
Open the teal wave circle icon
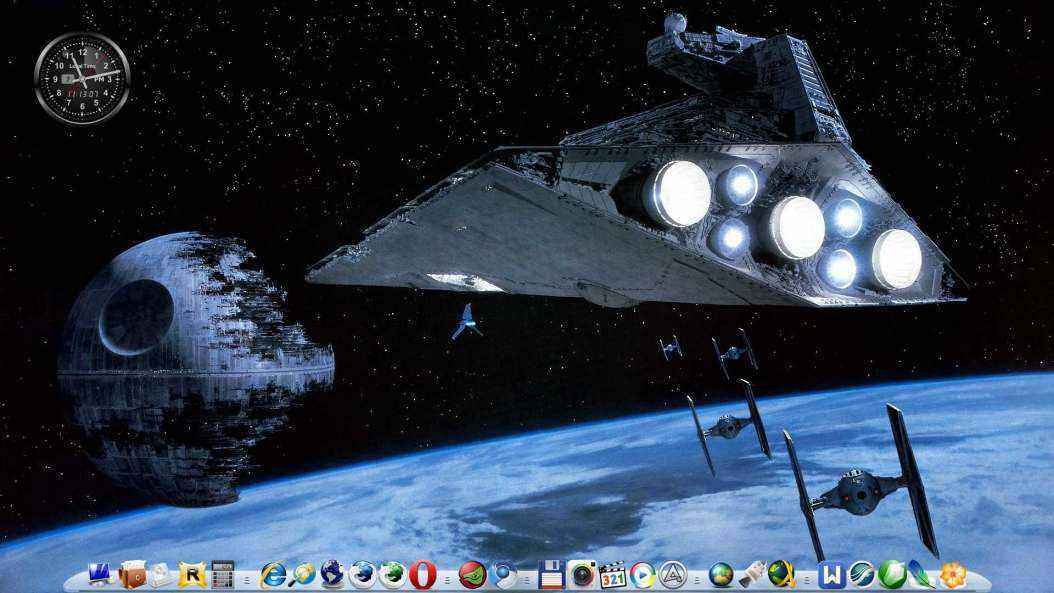pyautogui.click(x=862, y=575)
